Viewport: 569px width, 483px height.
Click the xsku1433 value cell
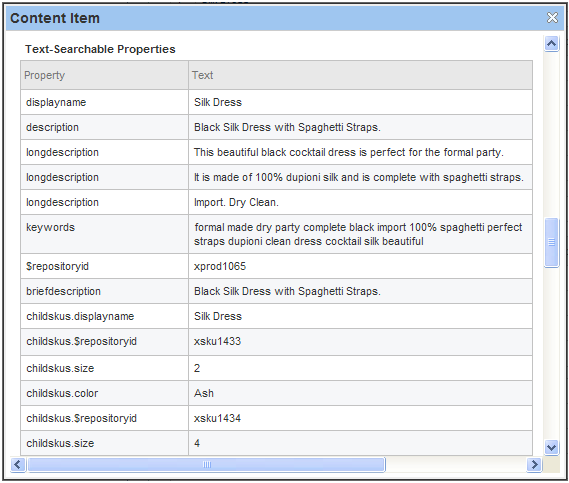pos(360,341)
